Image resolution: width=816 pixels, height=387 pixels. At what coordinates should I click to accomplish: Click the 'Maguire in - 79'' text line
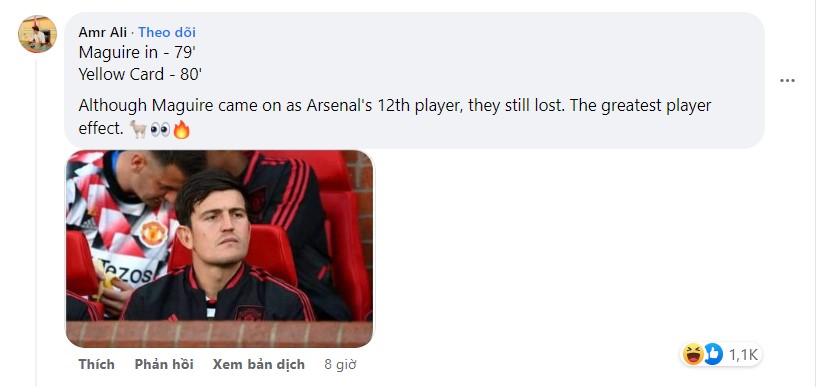pyautogui.click(x=137, y=52)
